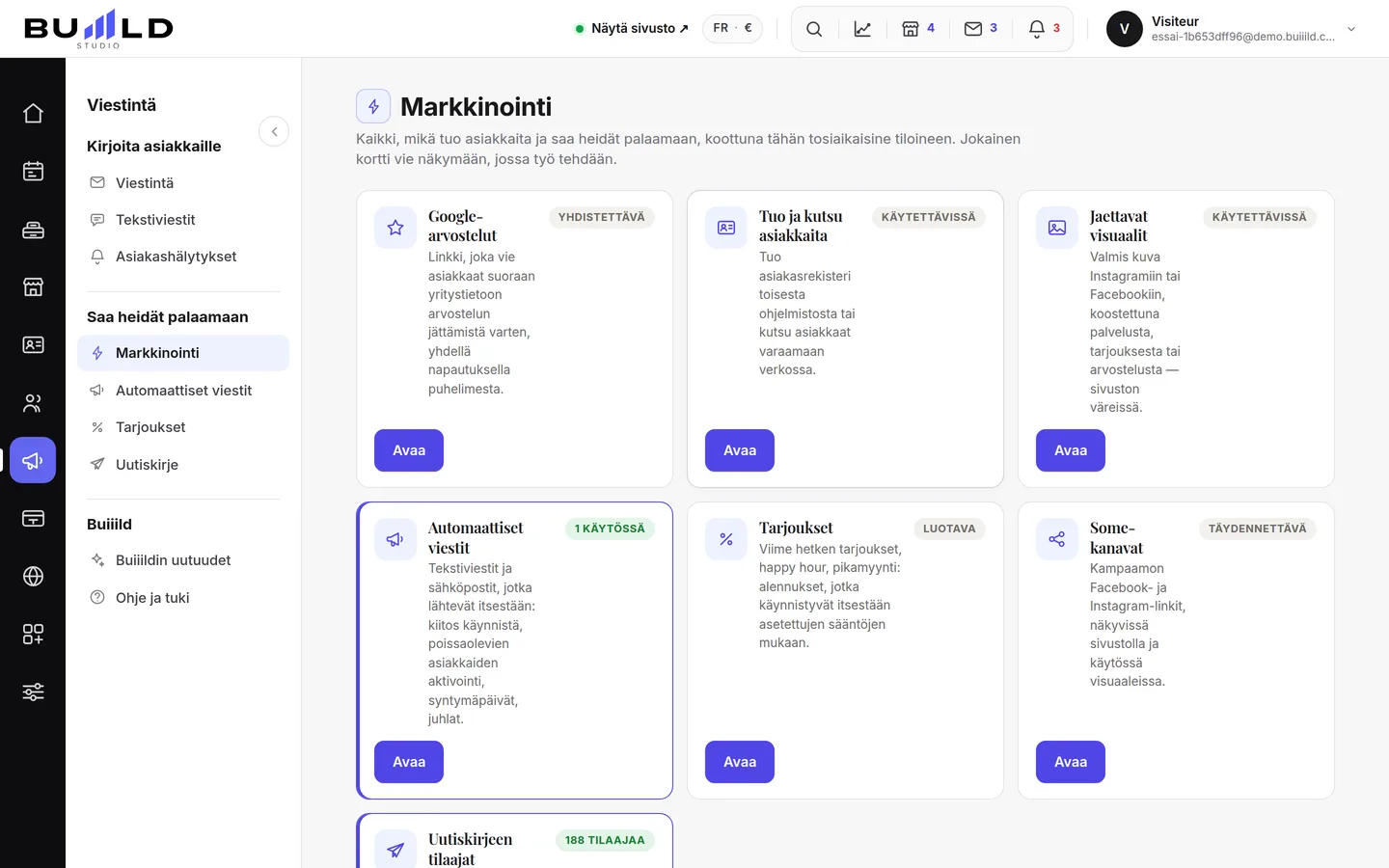Viewport: 1389px width, 868px height.
Task: Click the star icon on the Google-arvostelut card
Action: [x=395, y=228]
